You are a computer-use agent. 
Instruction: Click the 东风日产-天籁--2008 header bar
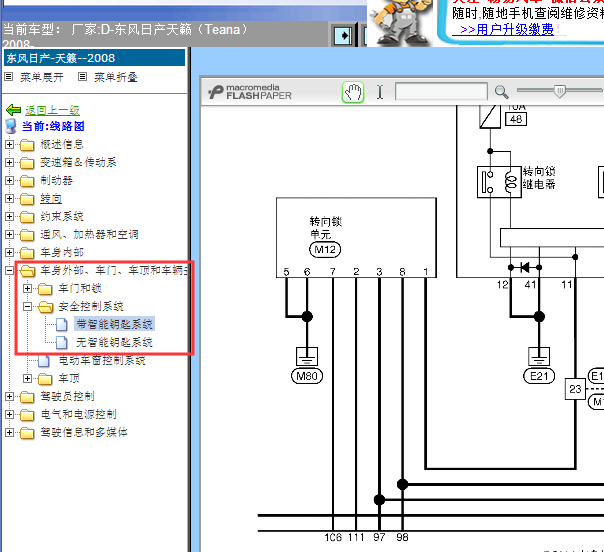(94, 58)
